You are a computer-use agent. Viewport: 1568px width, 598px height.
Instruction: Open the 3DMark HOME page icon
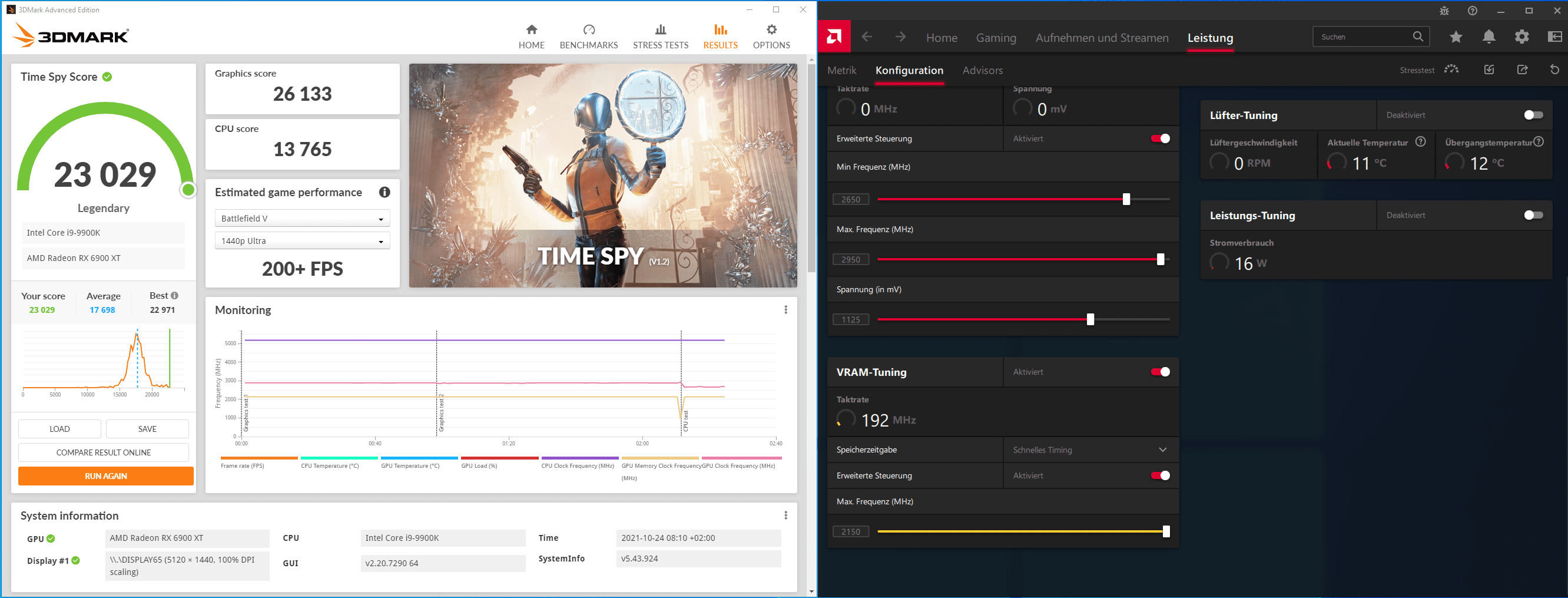tap(531, 30)
